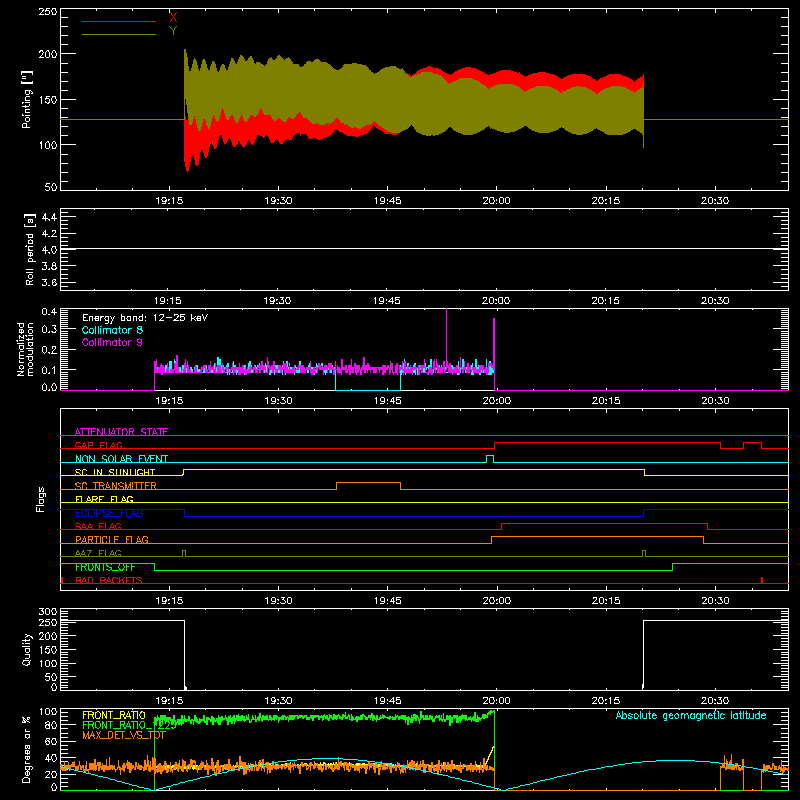
Task: Click the 'Absolute geomagnetic latitude' label
Action: 691,715
